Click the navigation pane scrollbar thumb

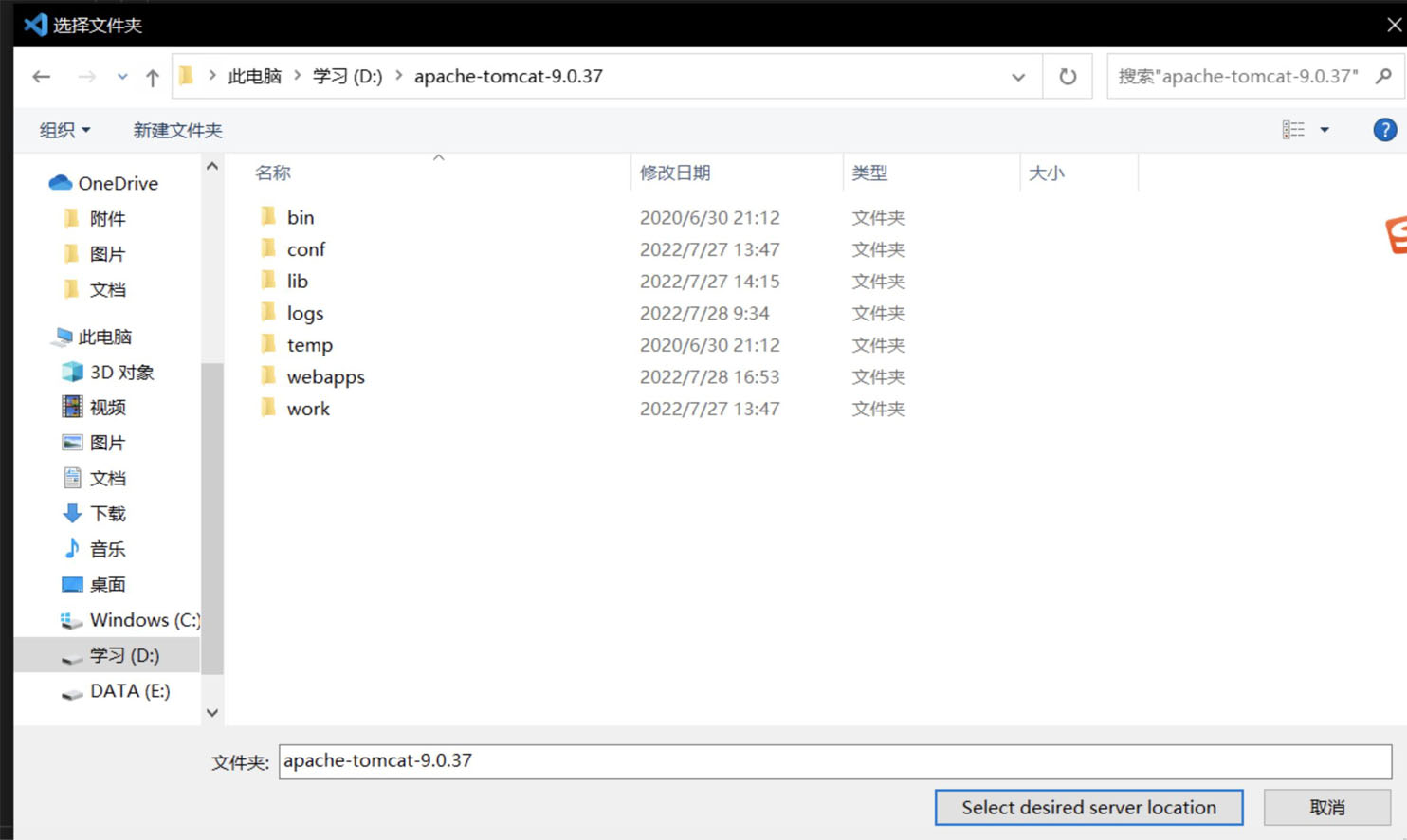tap(212, 518)
